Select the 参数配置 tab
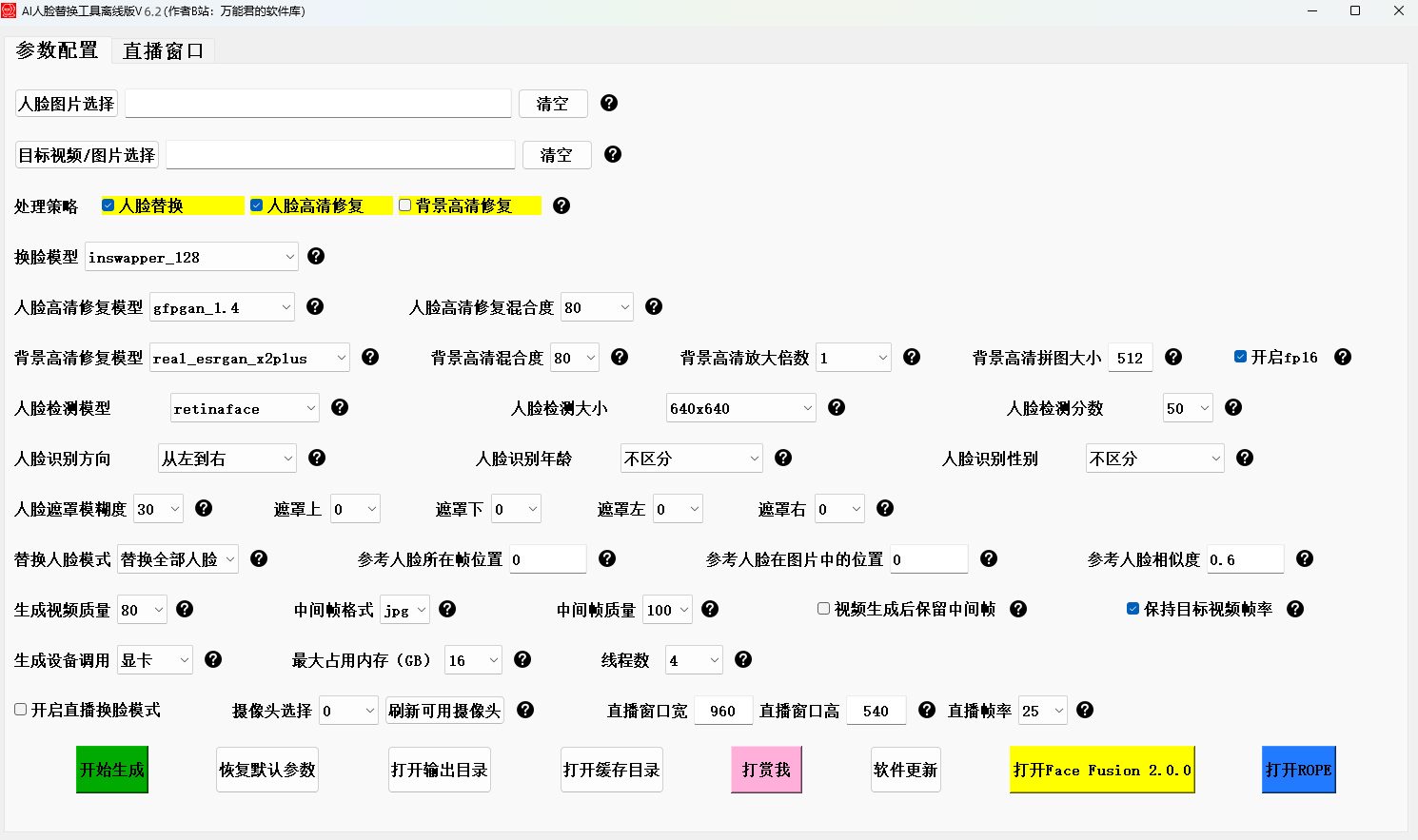 click(x=57, y=50)
